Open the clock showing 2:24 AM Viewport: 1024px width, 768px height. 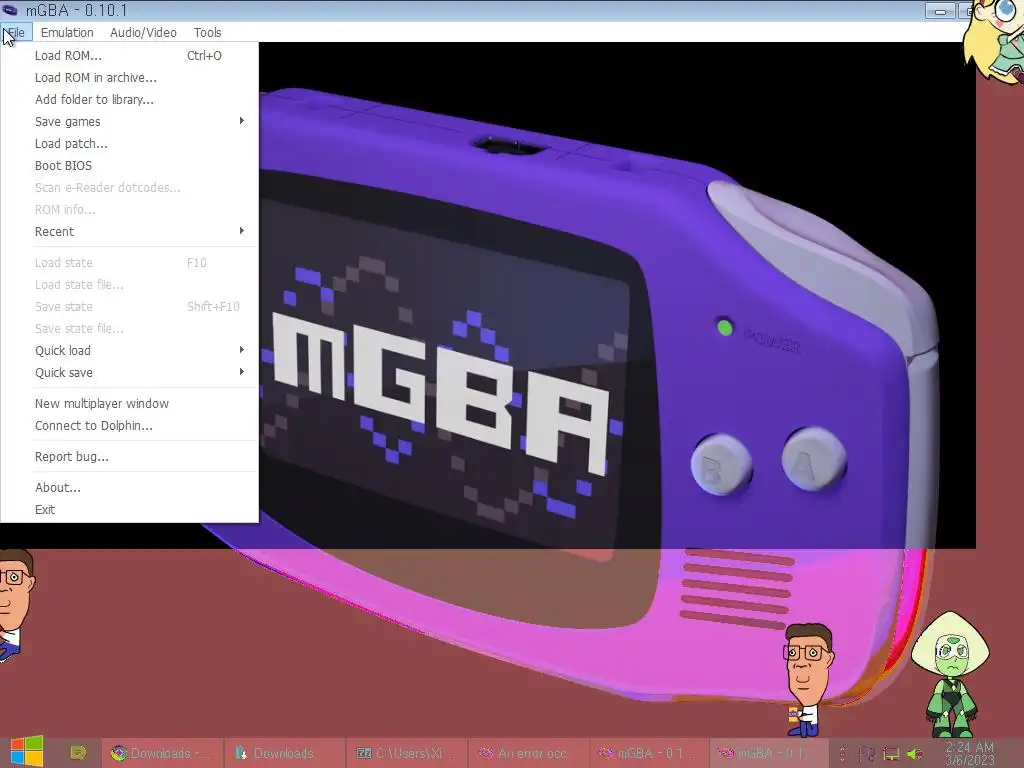tap(970, 753)
